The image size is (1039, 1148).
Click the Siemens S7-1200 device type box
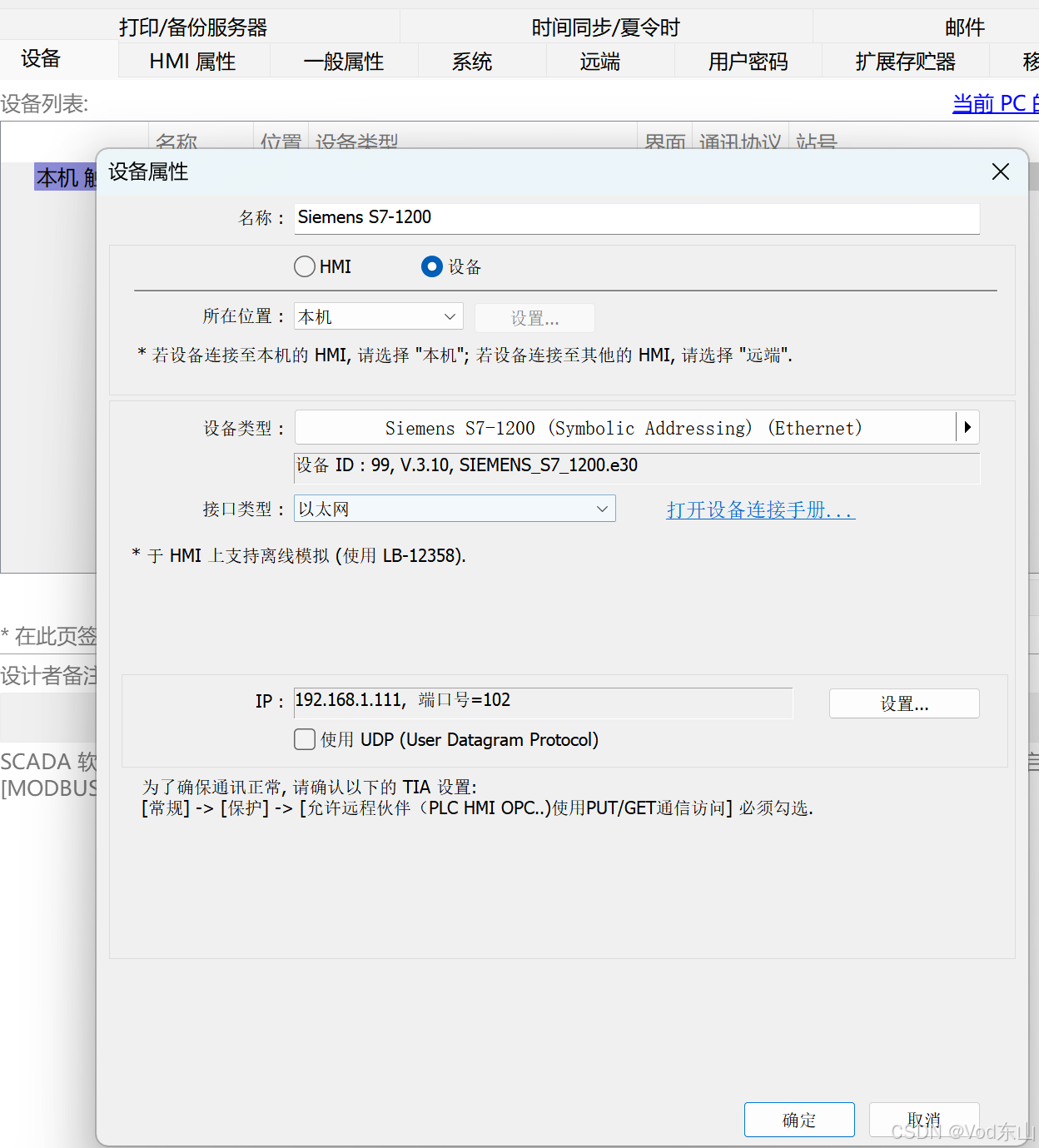pyautogui.click(x=624, y=427)
